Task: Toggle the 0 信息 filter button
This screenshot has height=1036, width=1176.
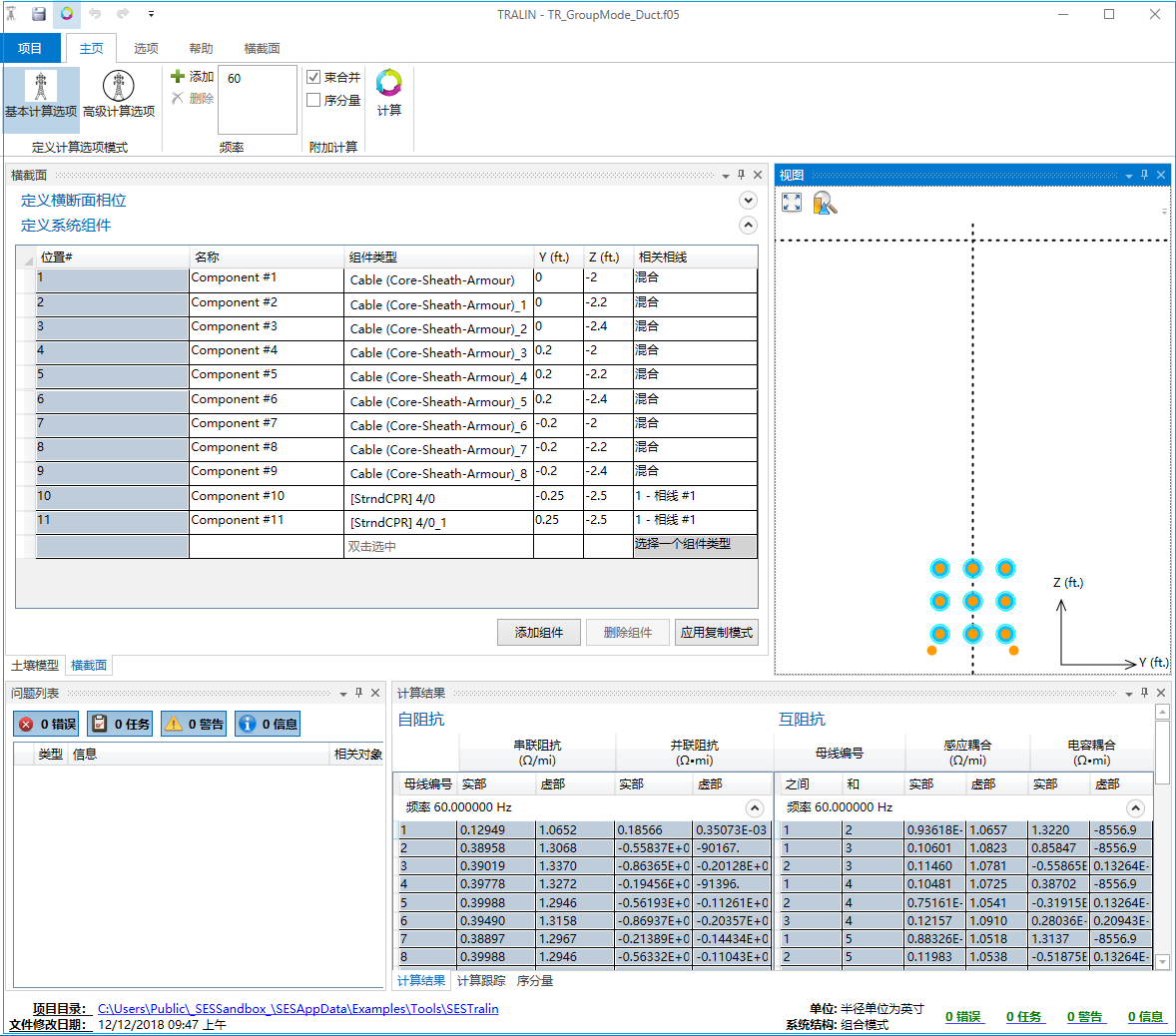Action: [268, 725]
